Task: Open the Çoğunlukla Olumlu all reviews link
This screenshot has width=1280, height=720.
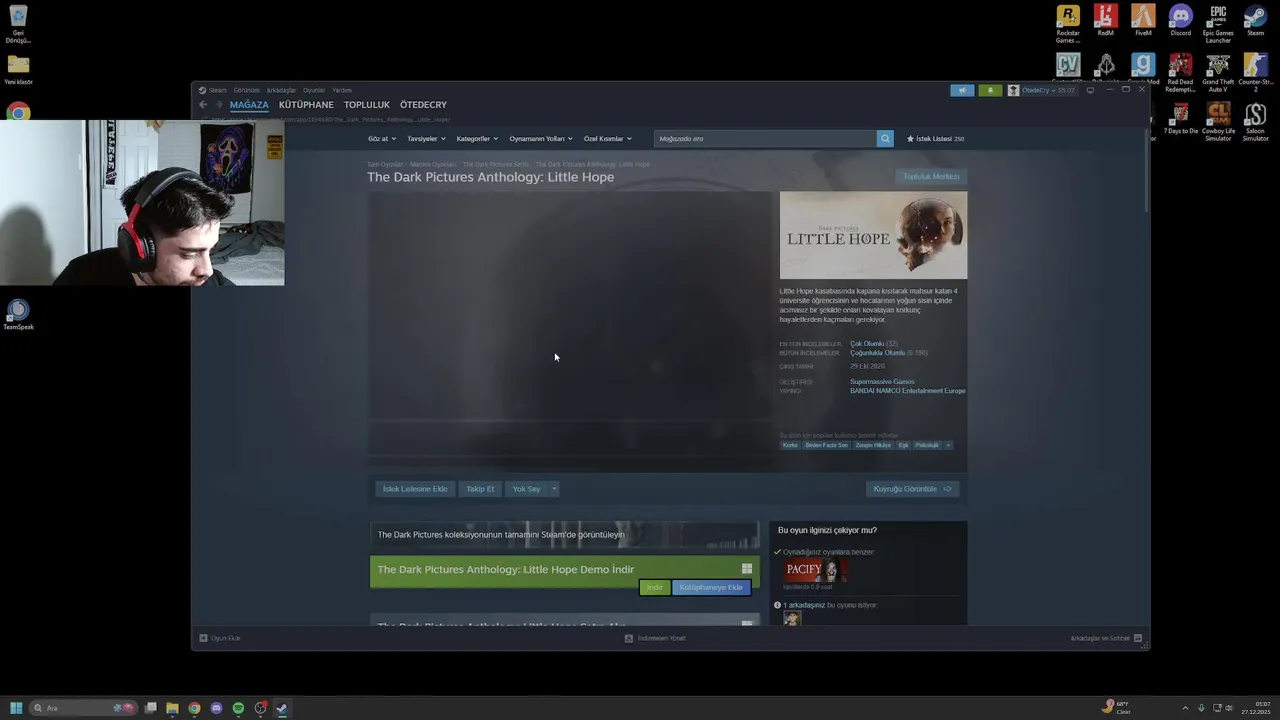Action: 877,353
